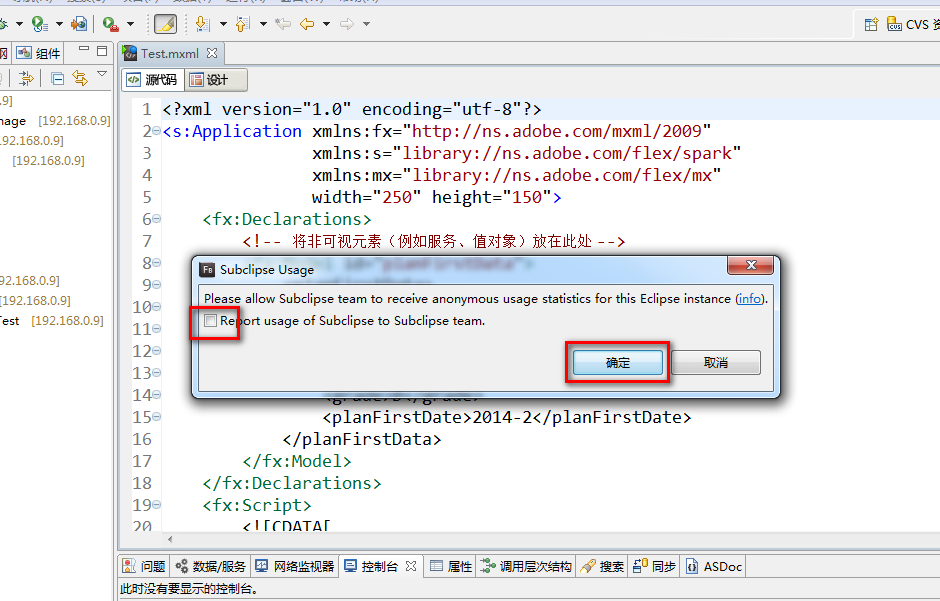Open the Back history dropdown arrow
The height and width of the screenshot is (601, 940).
pos(327,24)
